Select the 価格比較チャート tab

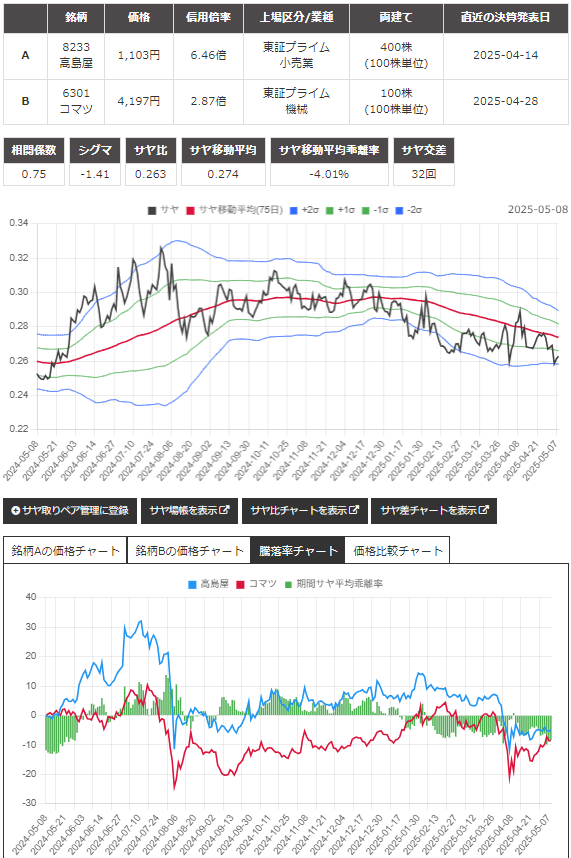397,550
